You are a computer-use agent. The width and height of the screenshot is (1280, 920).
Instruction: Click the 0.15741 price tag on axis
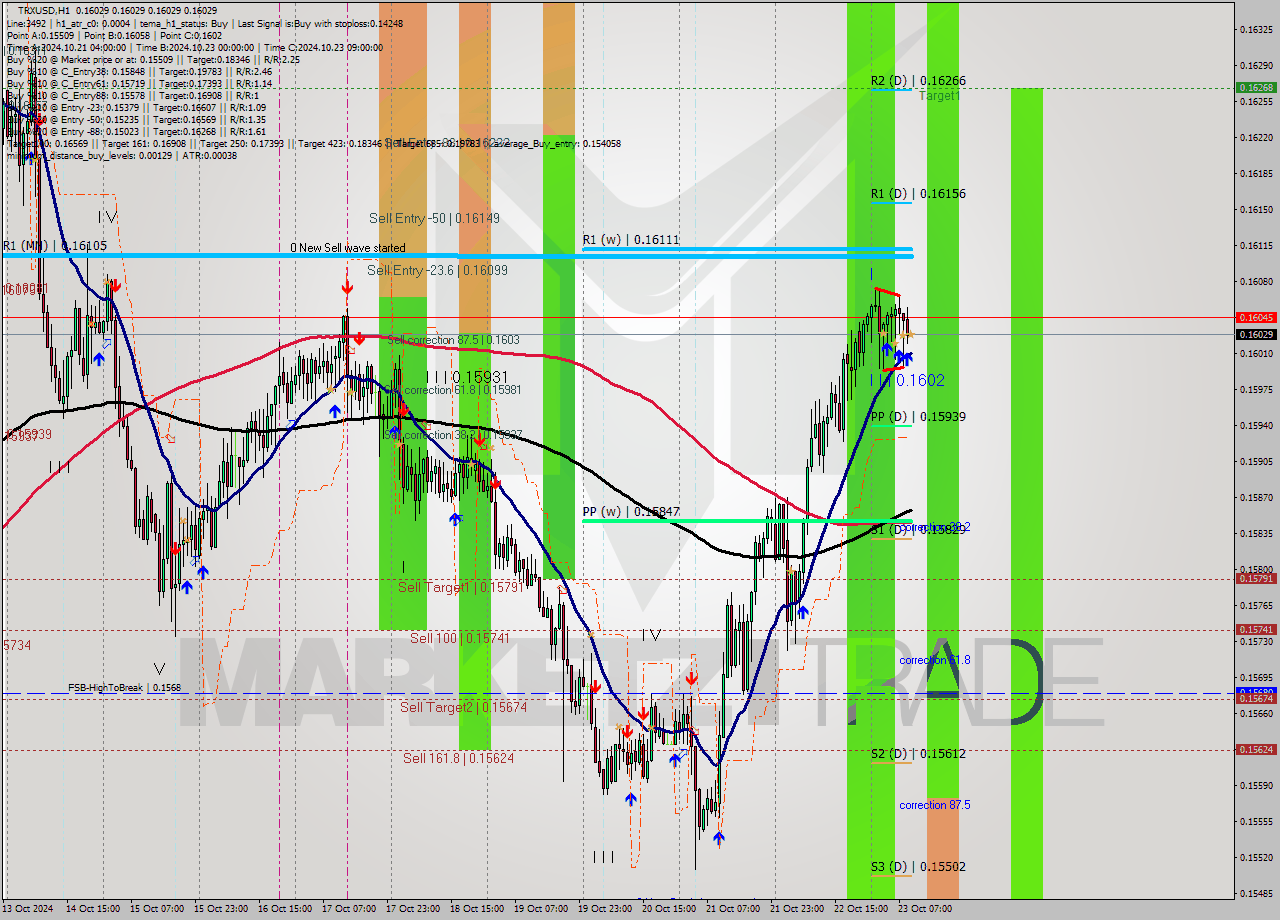tap(1256, 629)
